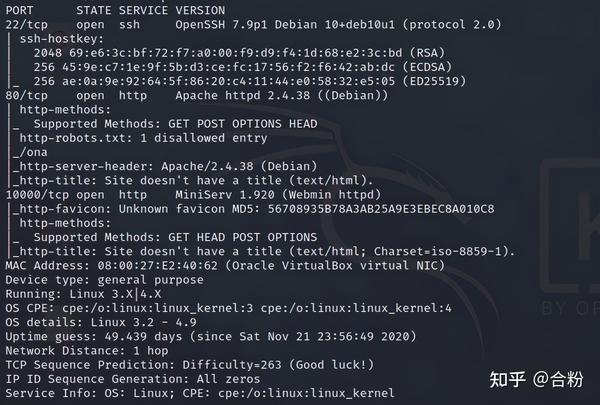This screenshot has width=600, height=405.
Task: Select the ED25519 hostkey fingerprint line
Action: (x=250, y=81)
